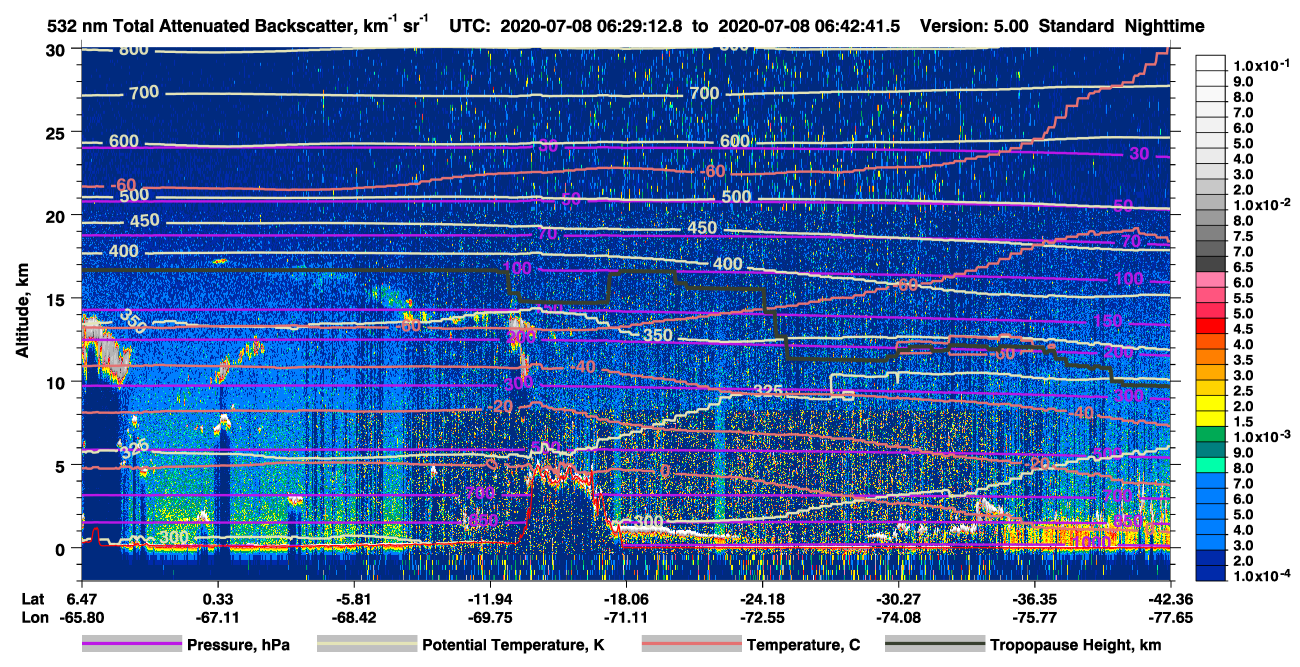
Task: Click the salmon Temperature legend line sample
Action: (690, 645)
